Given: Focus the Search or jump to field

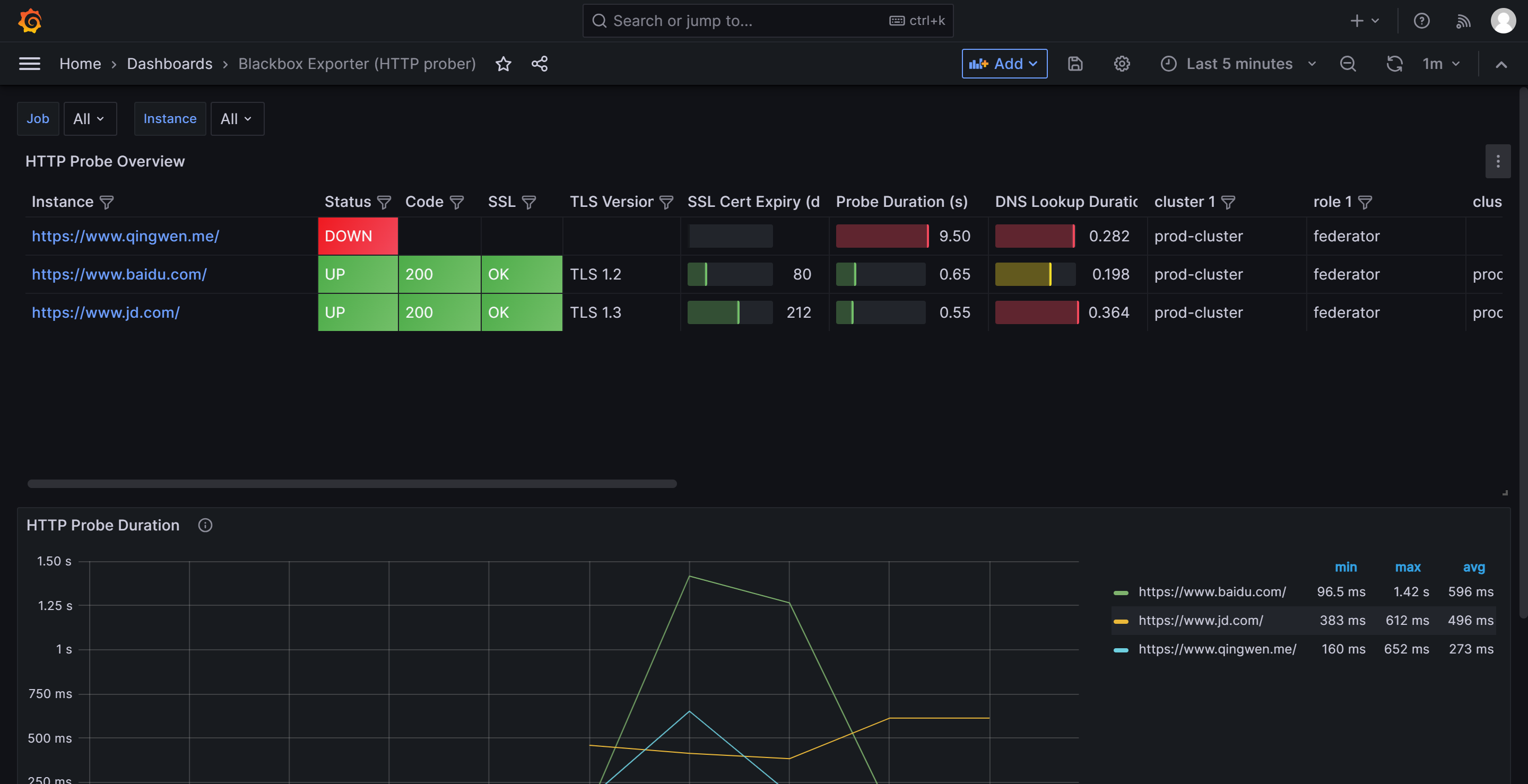Looking at the screenshot, I should tap(768, 21).
